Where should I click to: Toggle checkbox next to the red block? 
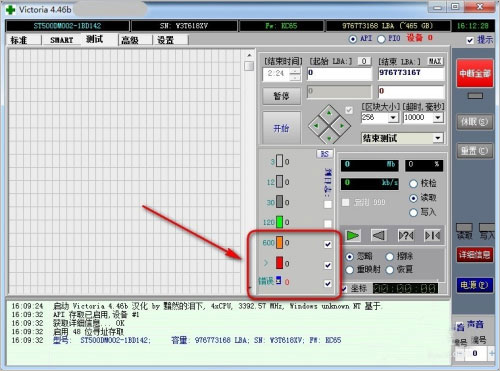(328, 265)
